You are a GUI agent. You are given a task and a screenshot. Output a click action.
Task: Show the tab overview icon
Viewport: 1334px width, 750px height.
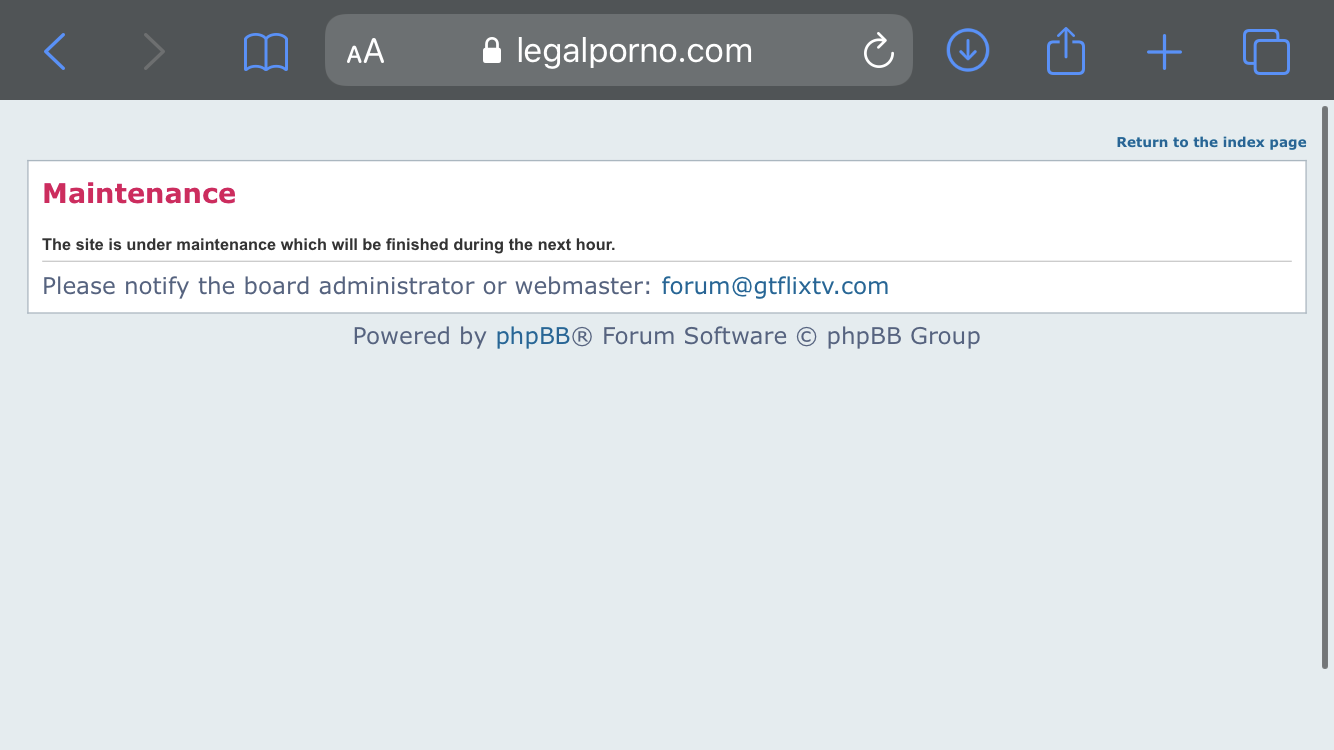point(1265,51)
